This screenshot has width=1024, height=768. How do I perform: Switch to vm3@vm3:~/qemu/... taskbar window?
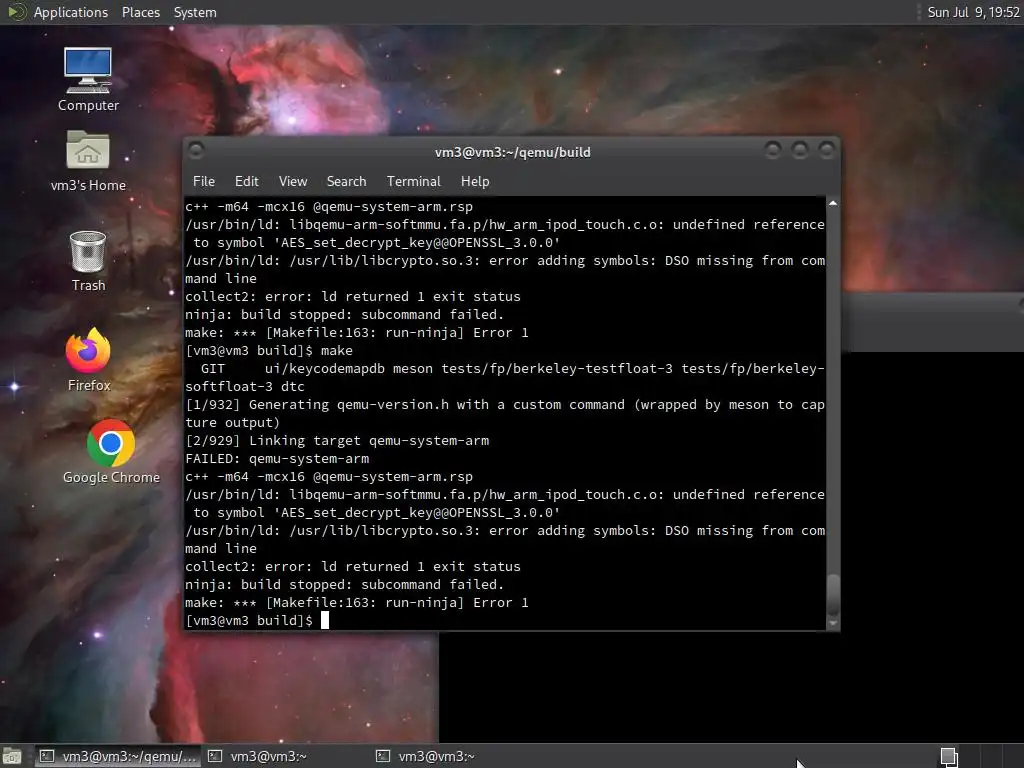118,756
